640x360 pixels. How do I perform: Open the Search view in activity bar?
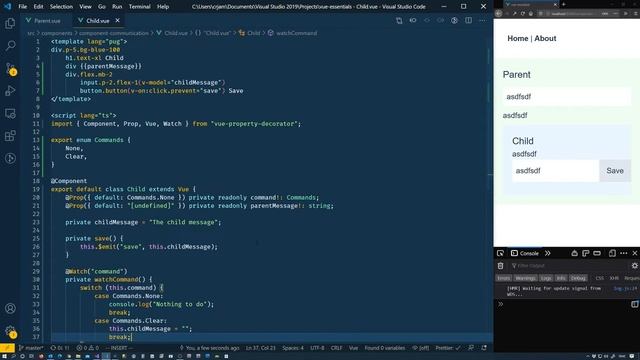pos(10,45)
